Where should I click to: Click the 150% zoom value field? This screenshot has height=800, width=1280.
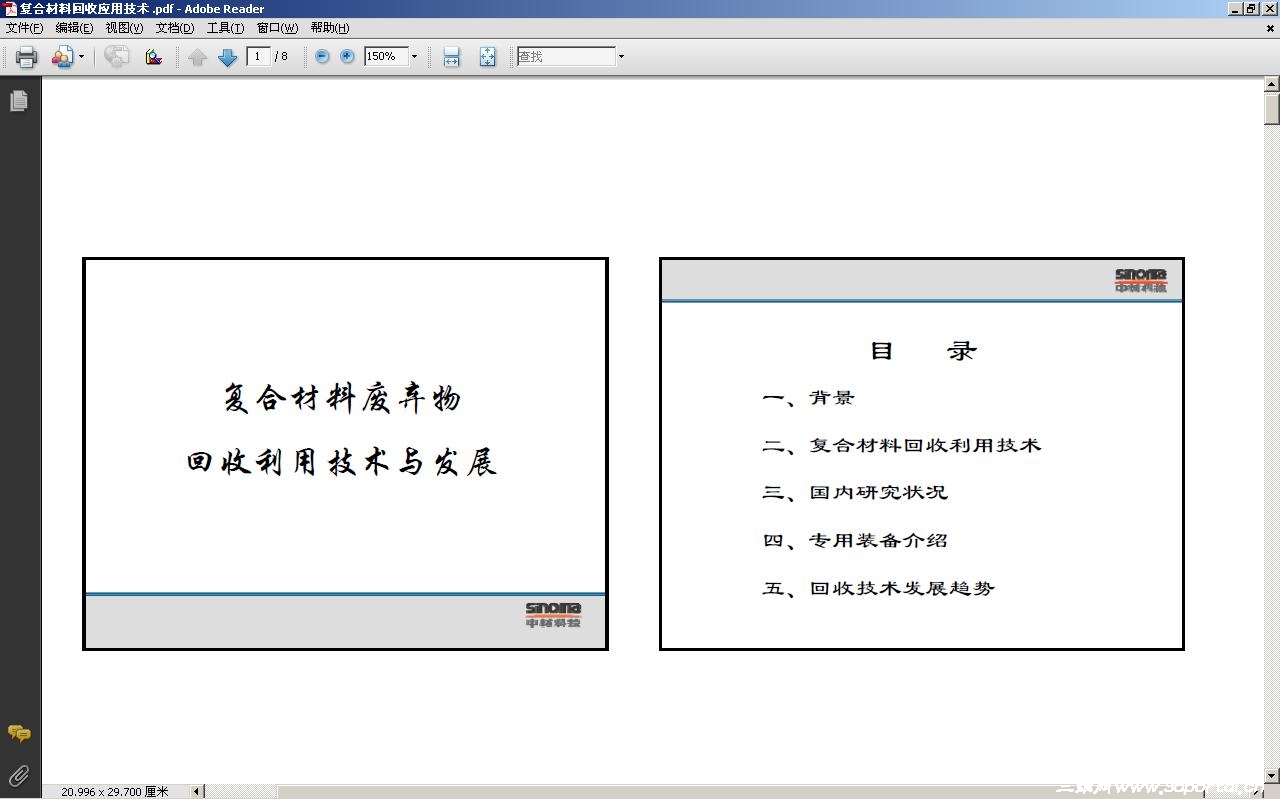pyautogui.click(x=386, y=56)
